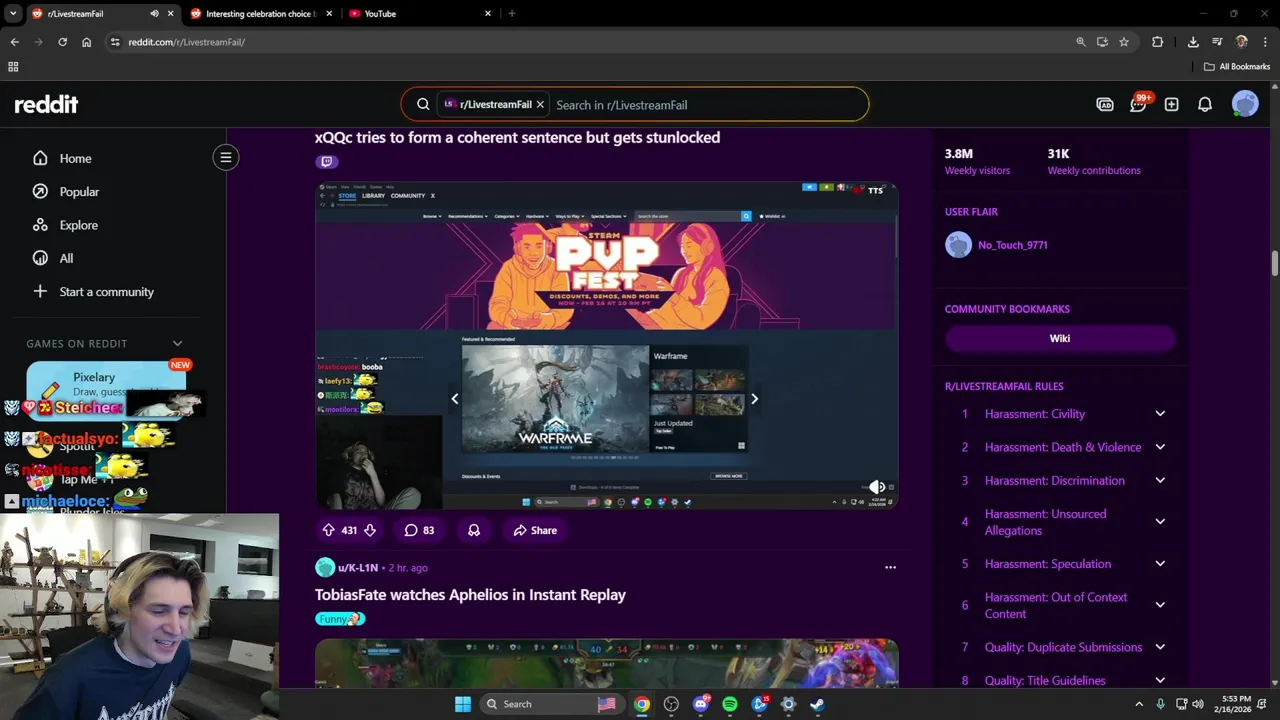Bookmark this page with the star icon
1280x720 pixels.
(1124, 42)
